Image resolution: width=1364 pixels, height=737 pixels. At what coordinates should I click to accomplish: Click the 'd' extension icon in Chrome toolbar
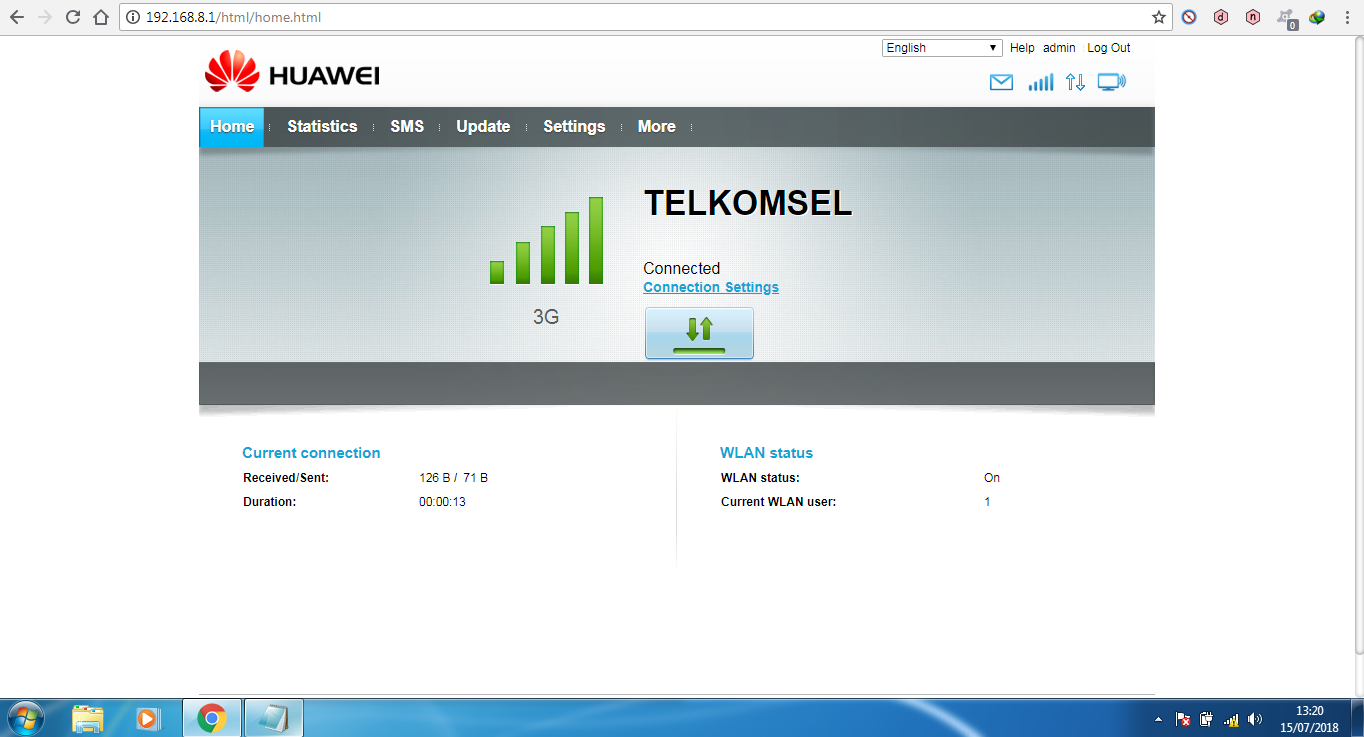coord(1221,17)
